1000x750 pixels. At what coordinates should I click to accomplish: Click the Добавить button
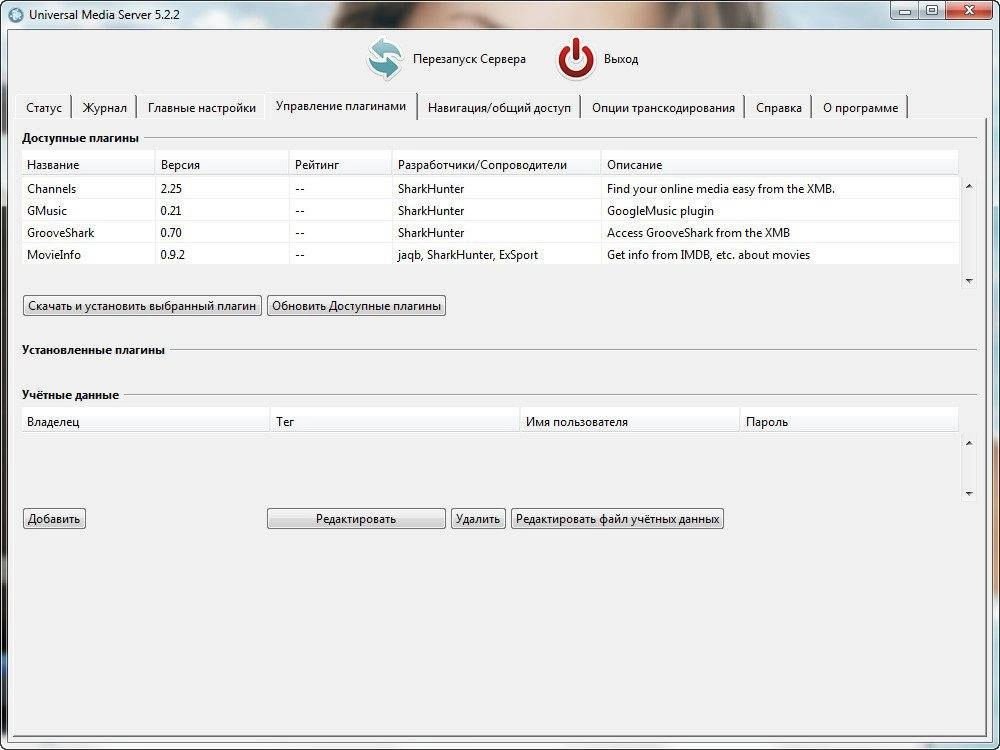tap(54, 518)
